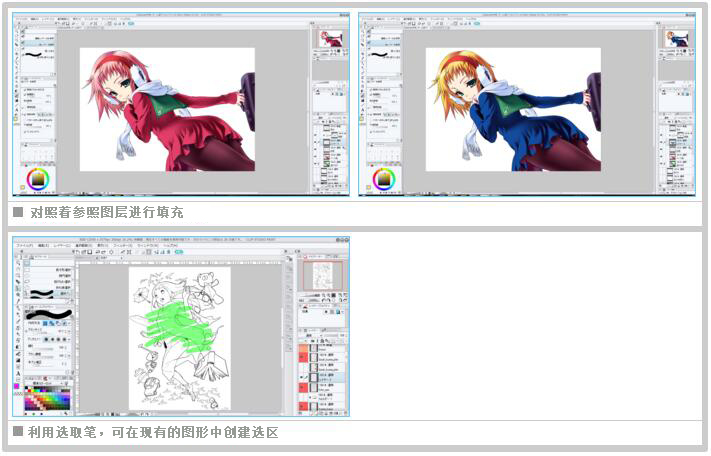This screenshot has width=711, height=456.
Task: Select the green layer thumbnail in blue-dress window
Action: [x=673, y=164]
